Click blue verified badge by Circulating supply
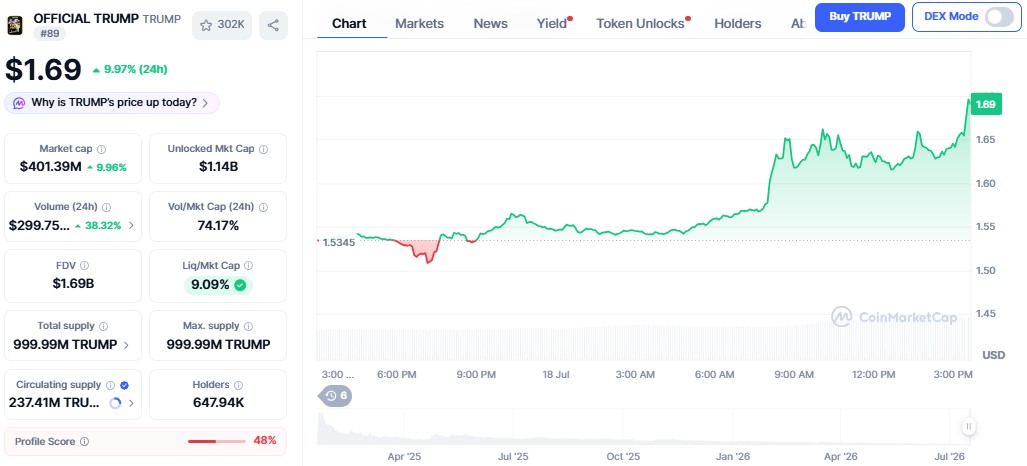This screenshot has width=1027, height=466. (124, 385)
